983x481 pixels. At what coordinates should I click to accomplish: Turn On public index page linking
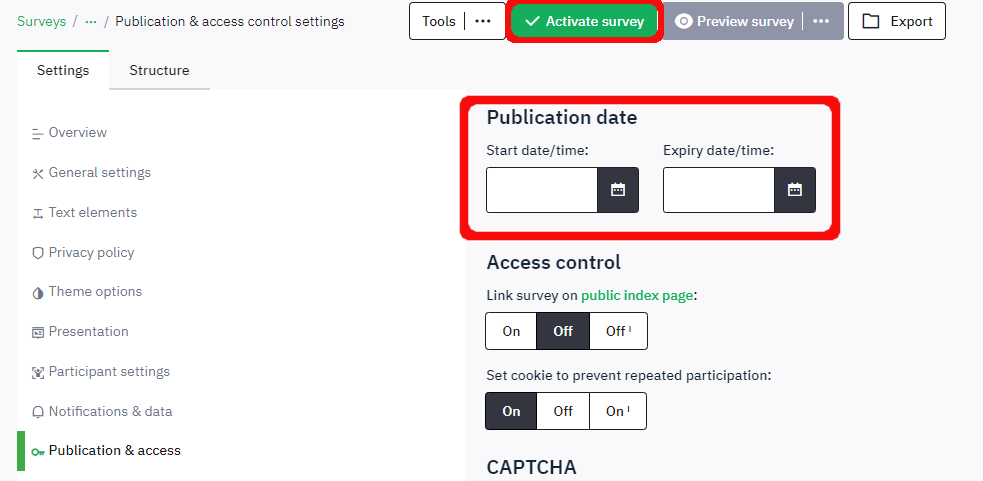pos(511,331)
